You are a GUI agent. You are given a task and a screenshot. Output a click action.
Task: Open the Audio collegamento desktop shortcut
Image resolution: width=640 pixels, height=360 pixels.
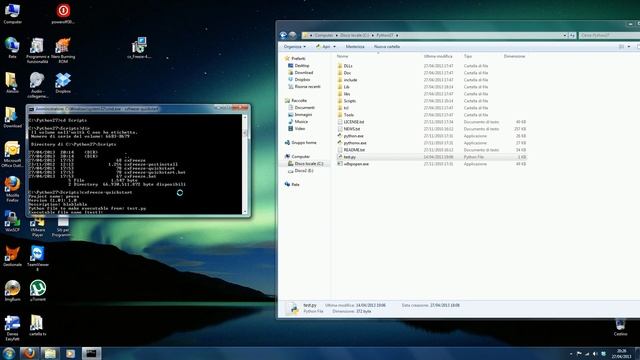pos(38,85)
